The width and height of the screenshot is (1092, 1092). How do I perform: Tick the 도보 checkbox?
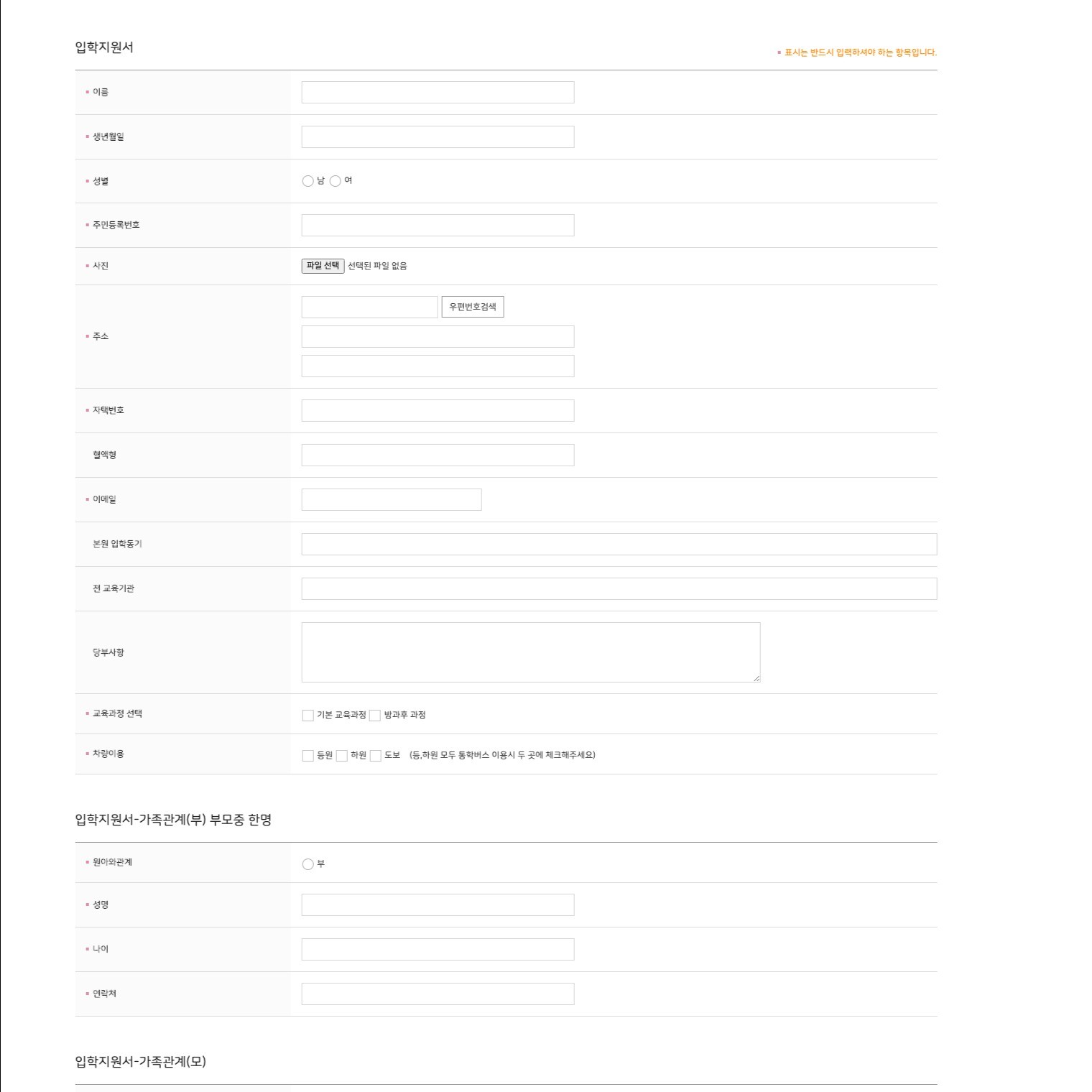[375, 756]
